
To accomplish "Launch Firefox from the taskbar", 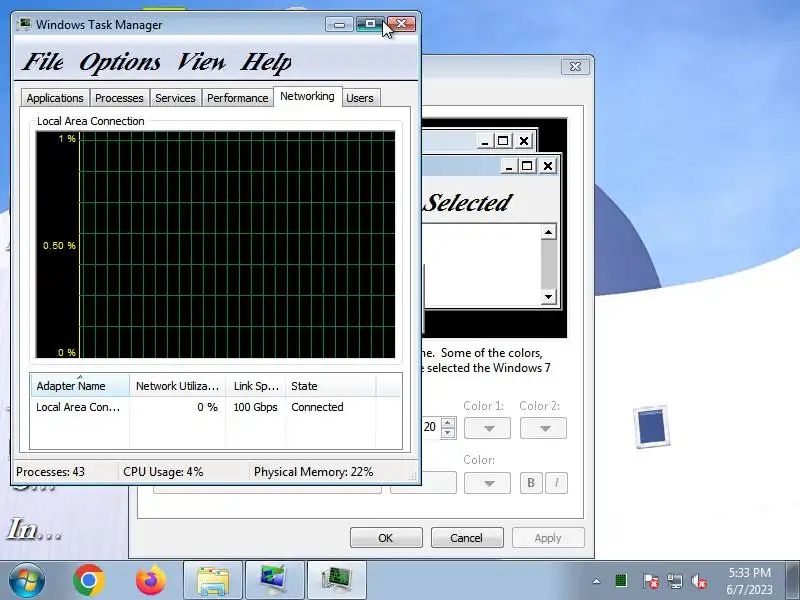I will [152, 580].
